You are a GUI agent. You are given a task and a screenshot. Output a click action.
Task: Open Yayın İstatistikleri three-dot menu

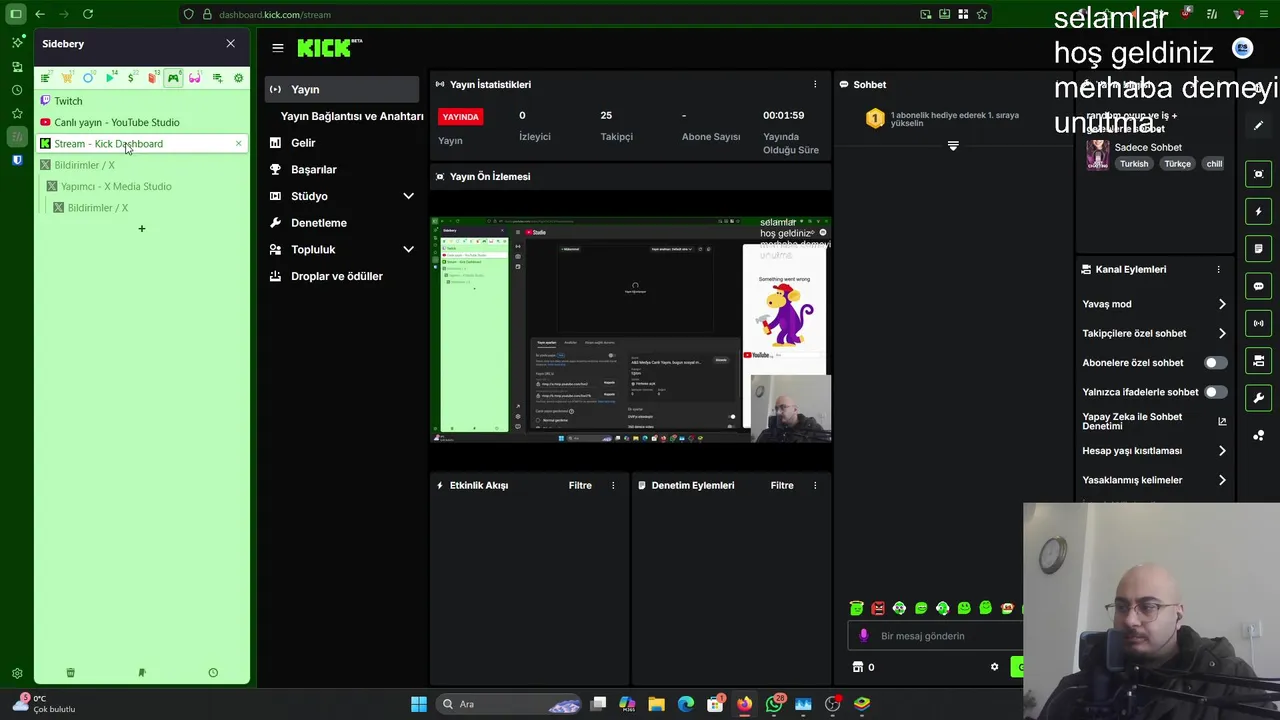815,84
